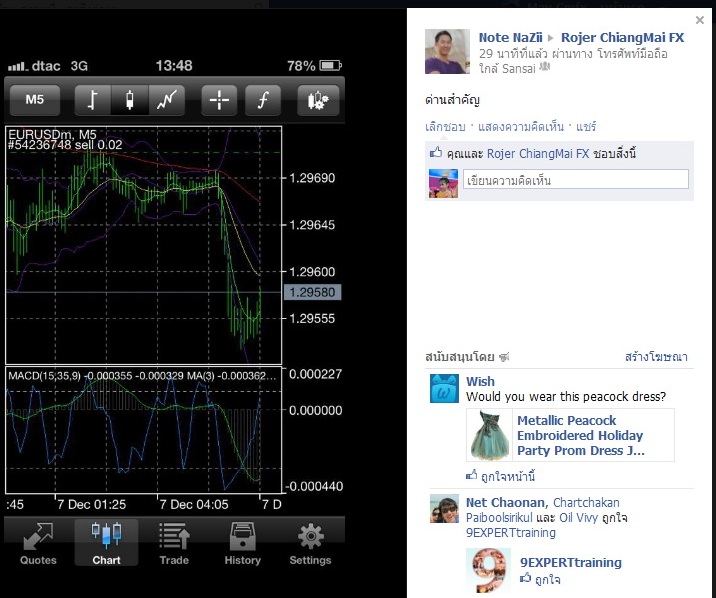The image size is (716, 598).
Task: Switch to the Settings tab
Action: click(311, 544)
